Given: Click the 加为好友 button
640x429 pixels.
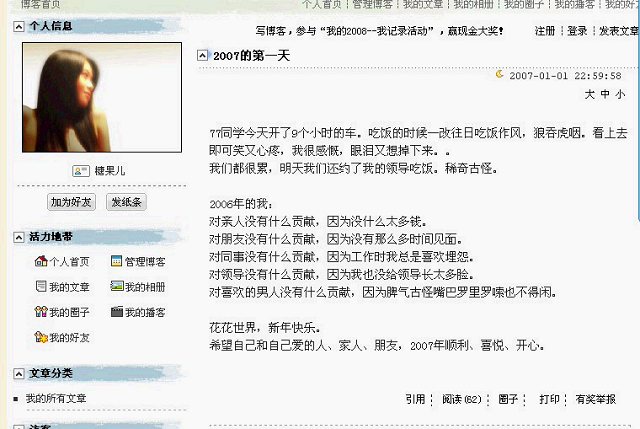Looking at the screenshot, I should tap(71, 202).
